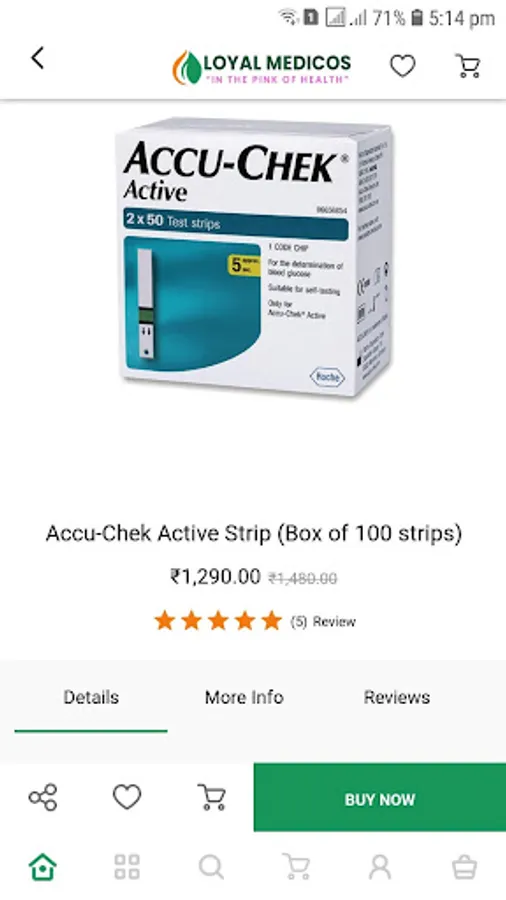Open the (5) Review link
The height and width of the screenshot is (900, 506).
(x=323, y=622)
